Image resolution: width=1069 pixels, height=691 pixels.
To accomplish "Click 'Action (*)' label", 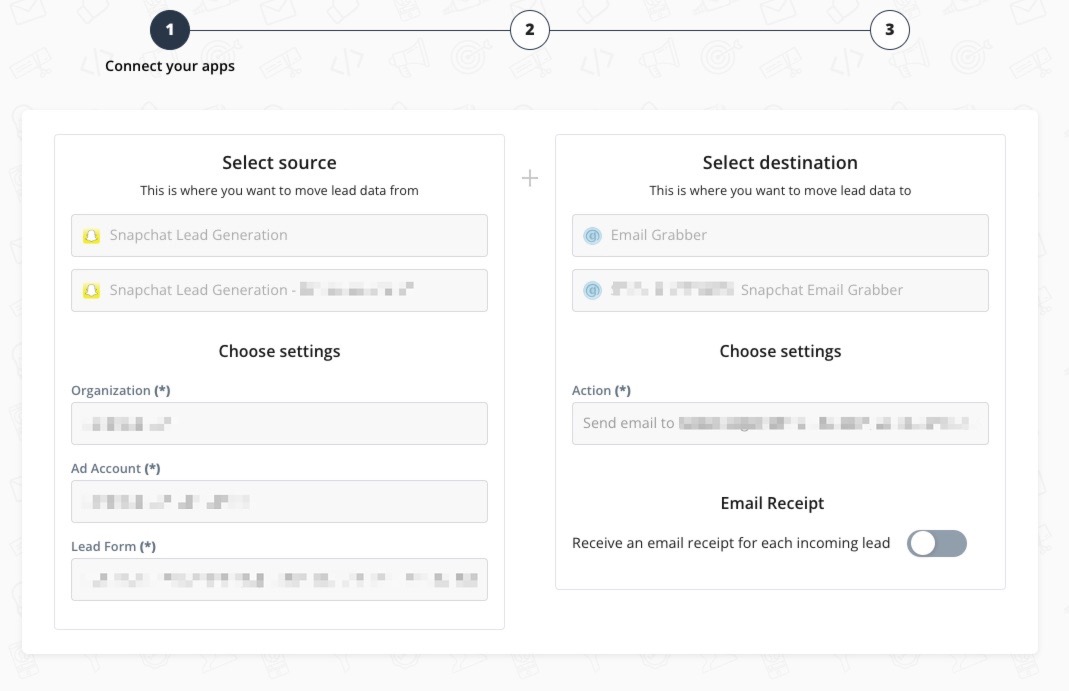I will (x=601, y=390).
